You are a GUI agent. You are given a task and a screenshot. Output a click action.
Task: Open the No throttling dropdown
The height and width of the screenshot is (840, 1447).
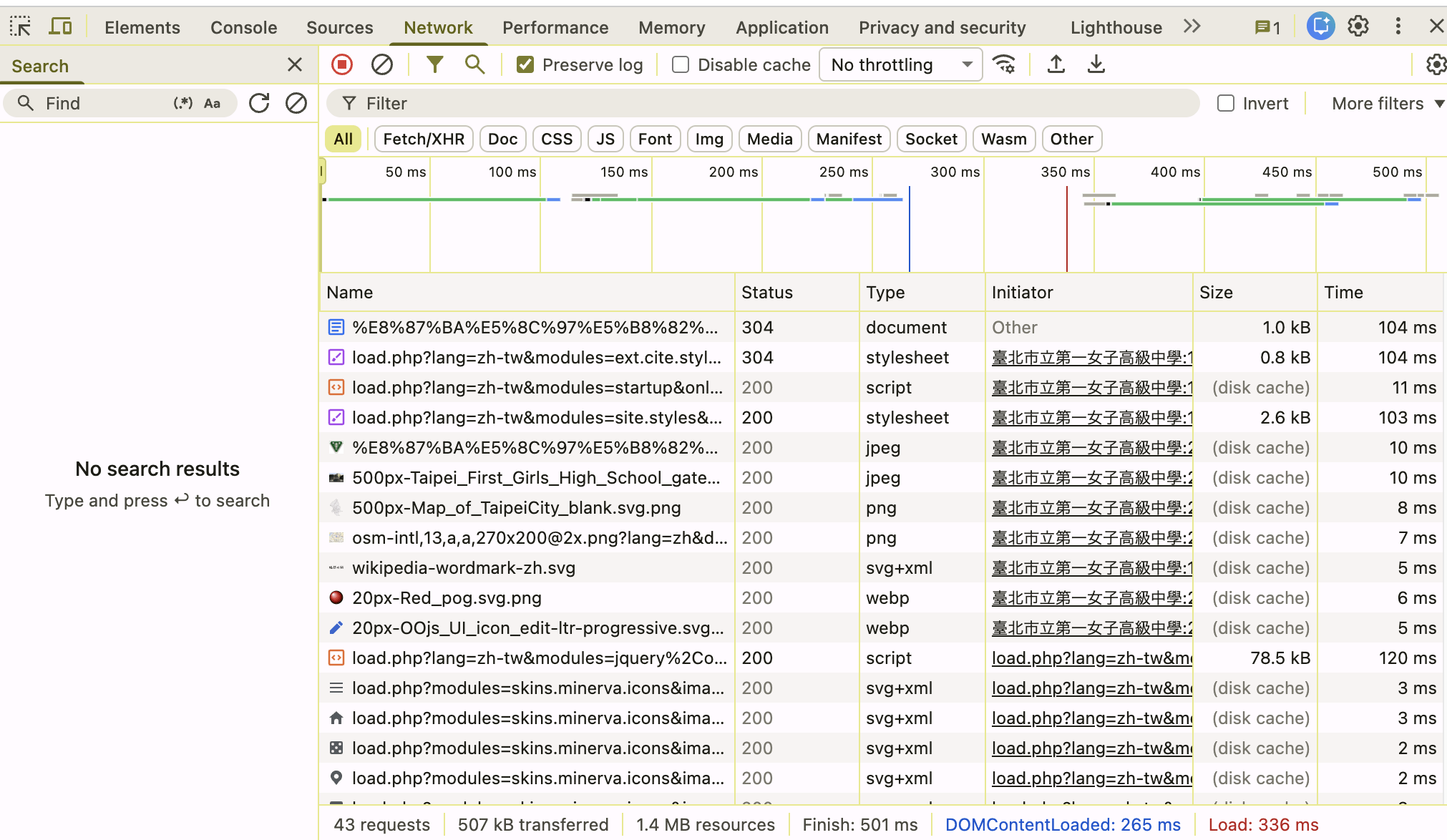(900, 65)
